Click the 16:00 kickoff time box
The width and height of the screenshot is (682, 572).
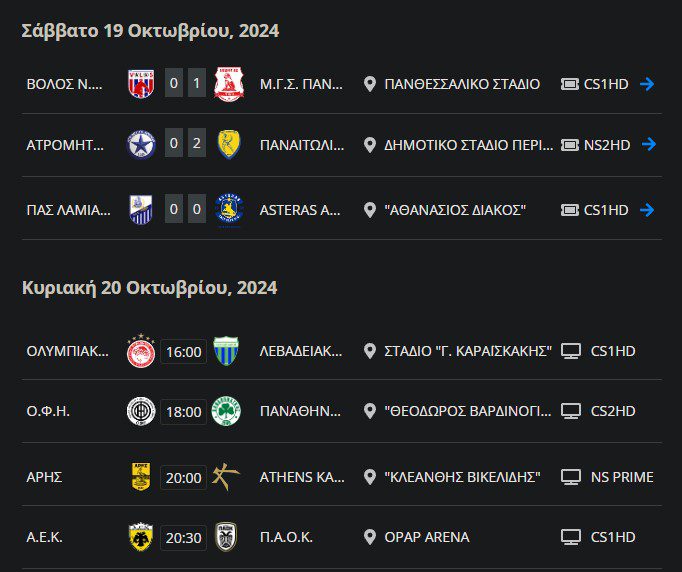point(183,351)
